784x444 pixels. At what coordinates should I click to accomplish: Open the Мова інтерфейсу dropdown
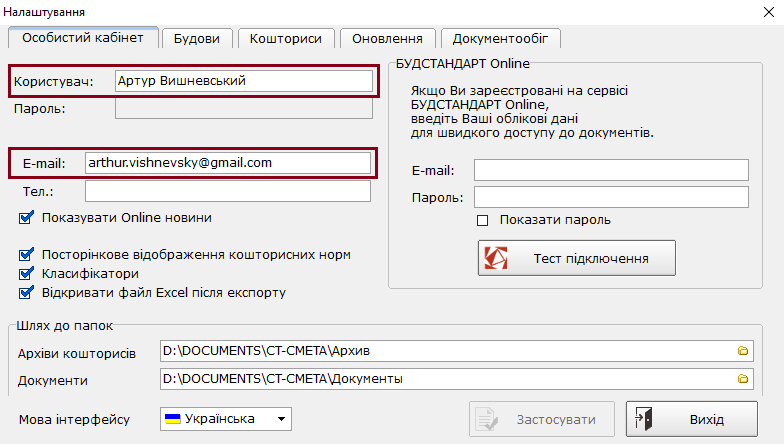(x=226, y=419)
